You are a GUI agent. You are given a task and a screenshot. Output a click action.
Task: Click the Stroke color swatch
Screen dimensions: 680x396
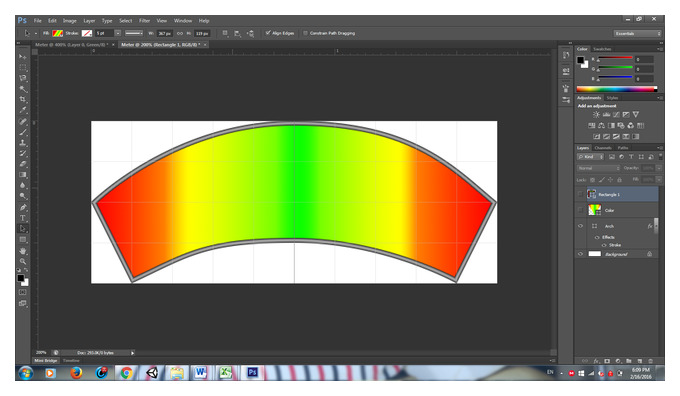[87, 33]
